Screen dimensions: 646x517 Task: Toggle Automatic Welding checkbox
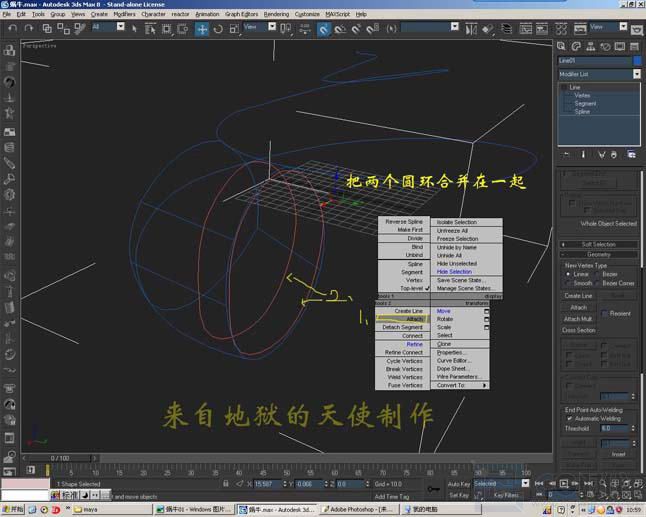pyautogui.click(x=569, y=419)
